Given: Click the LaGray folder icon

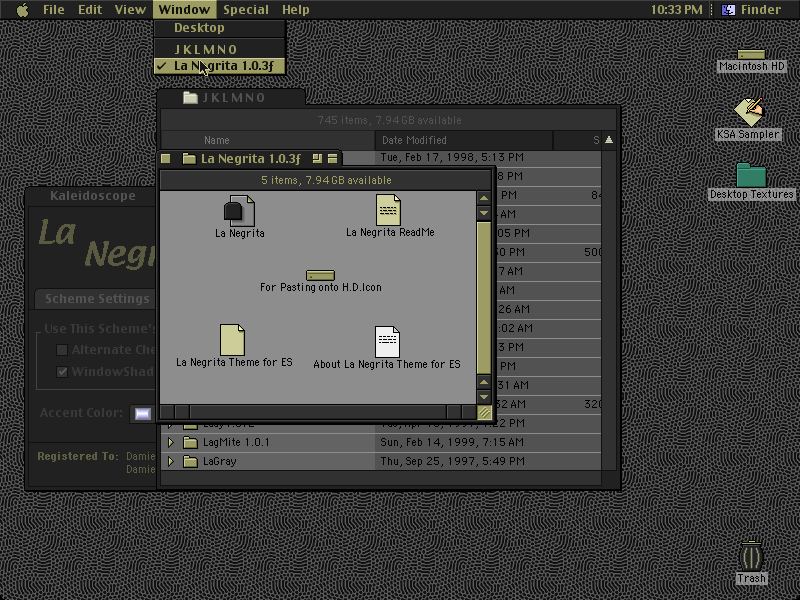Looking at the screenshot, I should coord(190,461).
